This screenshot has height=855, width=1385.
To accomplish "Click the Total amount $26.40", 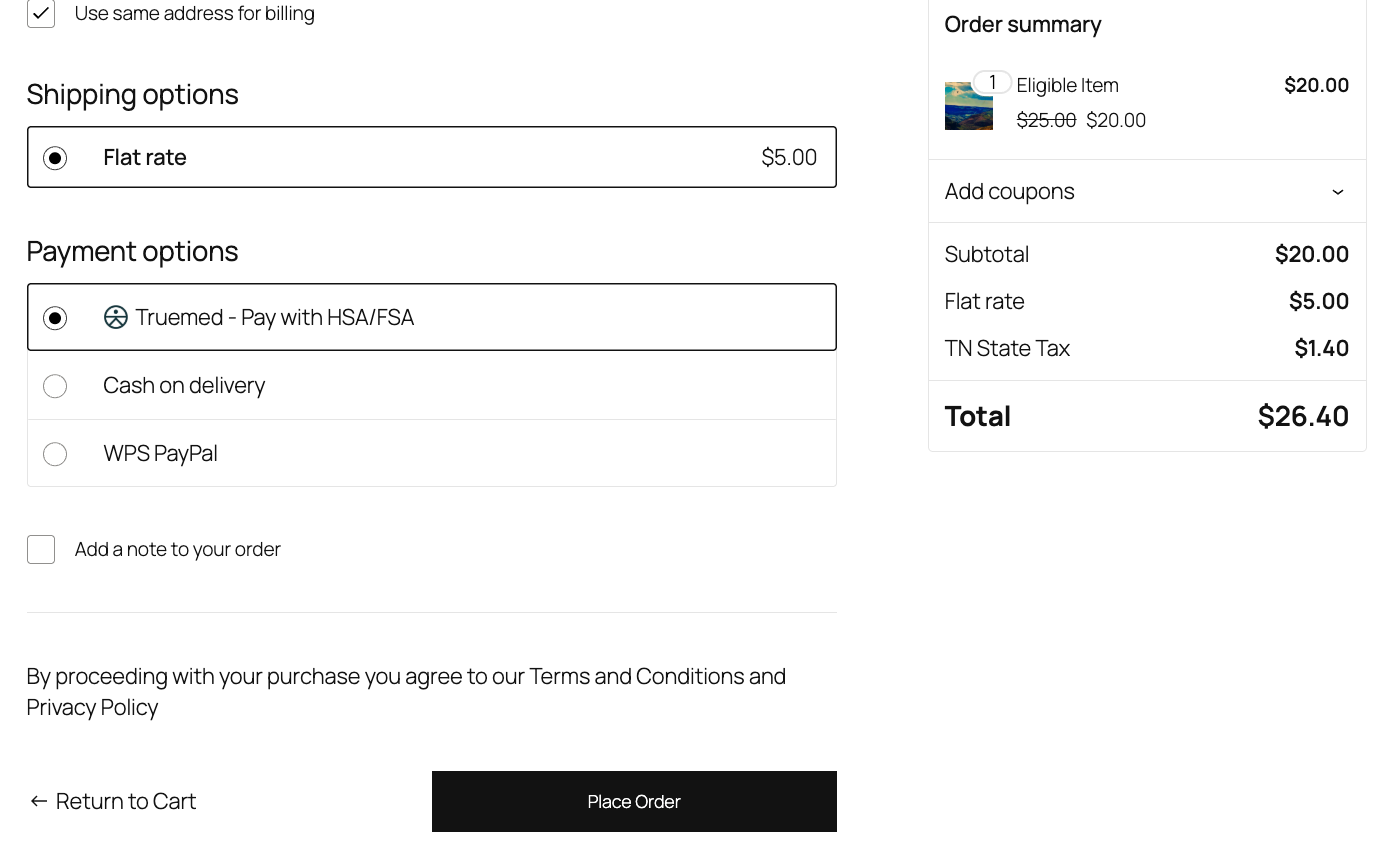I will tap(1303, 416).
